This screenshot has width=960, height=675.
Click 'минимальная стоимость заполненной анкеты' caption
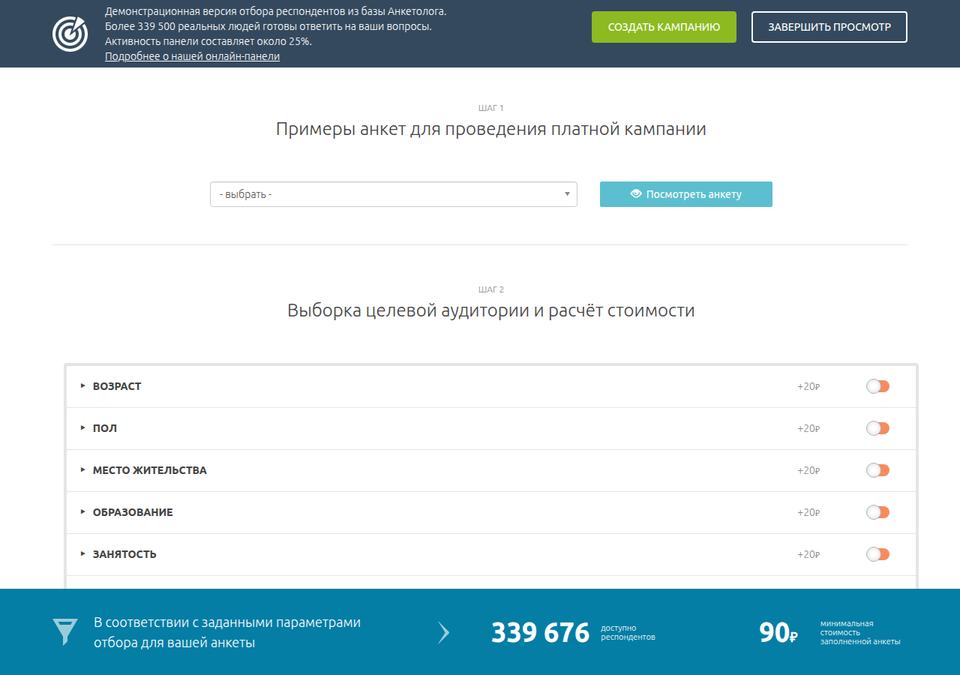[x=860, y=633]
